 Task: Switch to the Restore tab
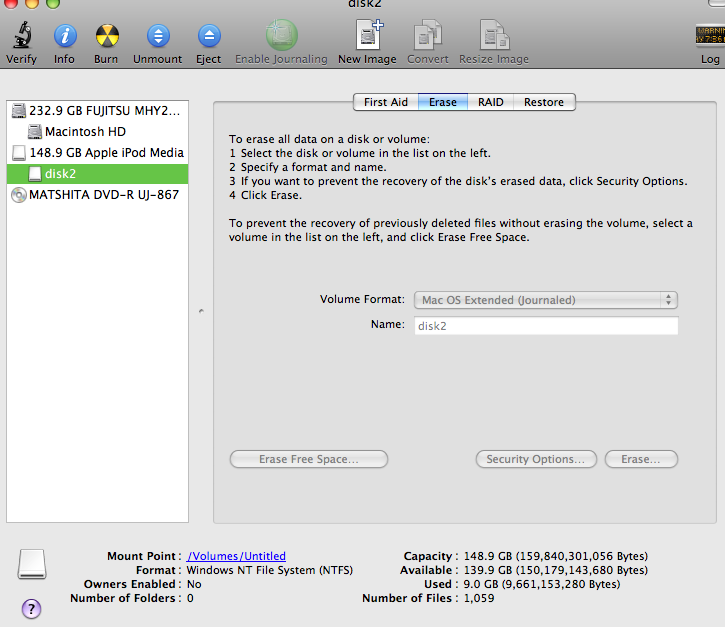click(544, 102)
